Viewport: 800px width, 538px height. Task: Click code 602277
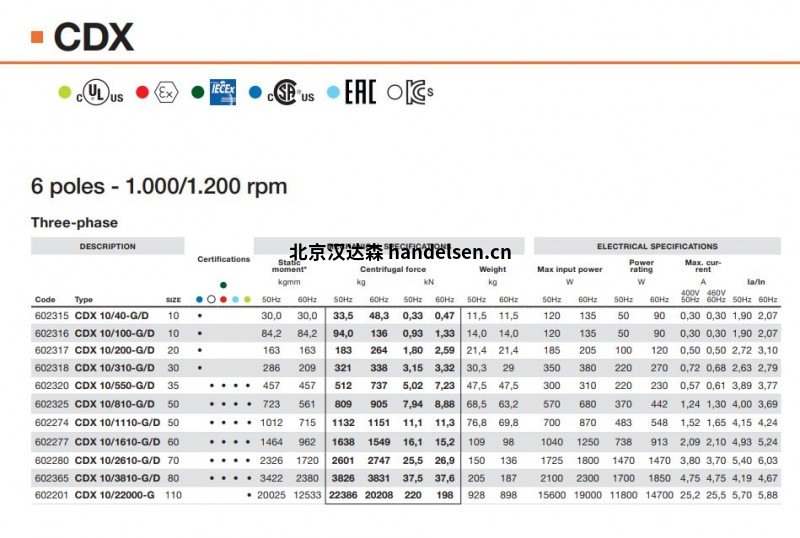(x=52, y=442)
